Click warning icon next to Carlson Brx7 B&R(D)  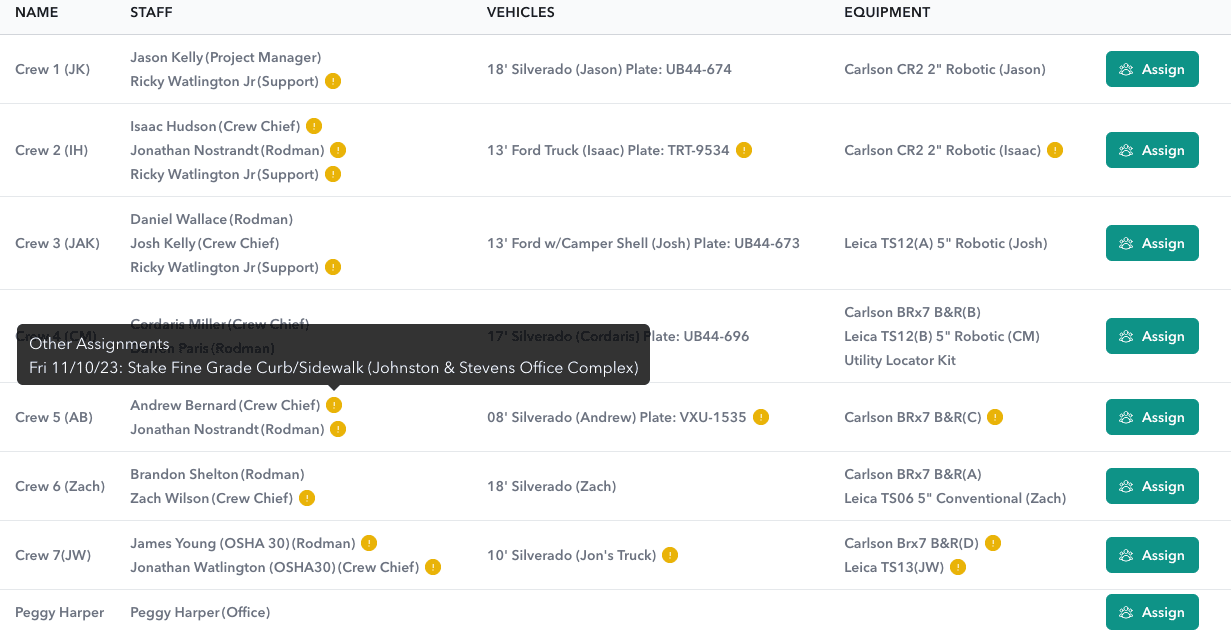click(993, 543)
